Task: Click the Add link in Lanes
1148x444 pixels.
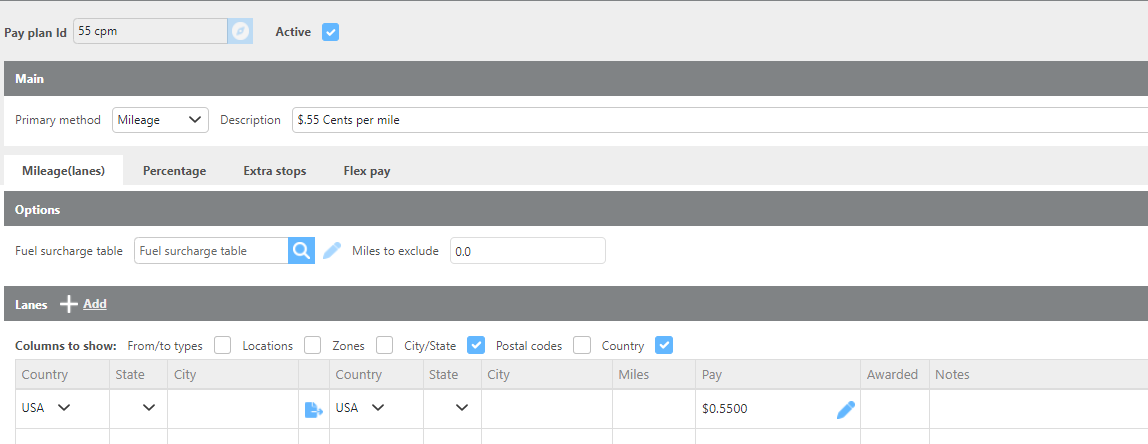Action: pos(95,304)
